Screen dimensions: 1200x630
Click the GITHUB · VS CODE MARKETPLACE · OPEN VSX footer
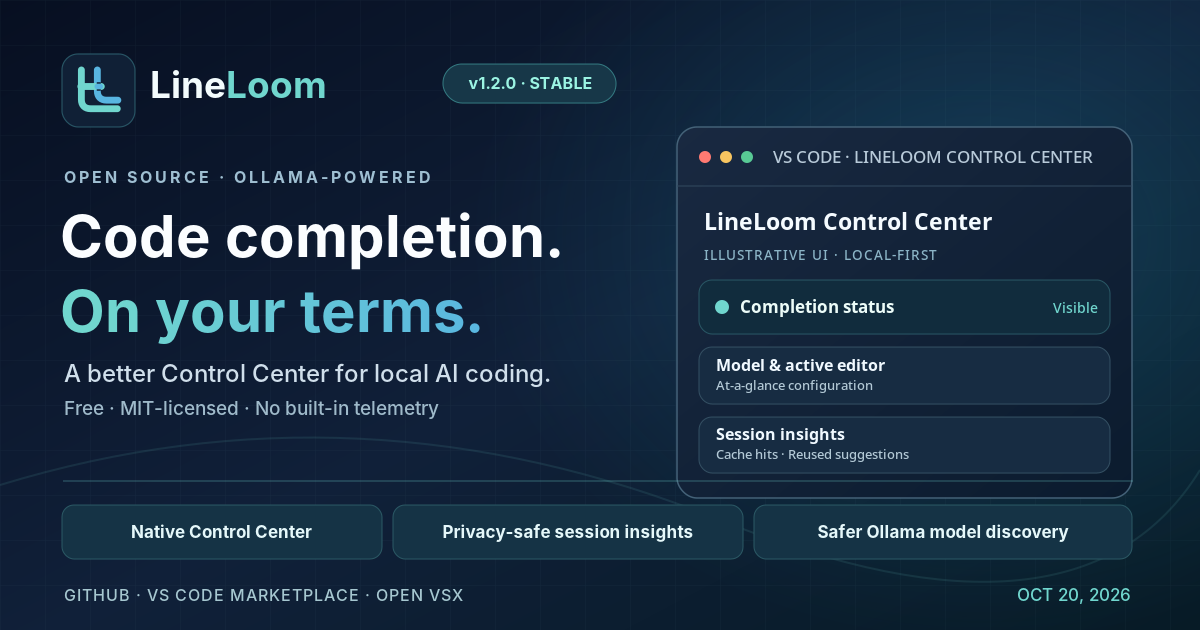[263, 595]
